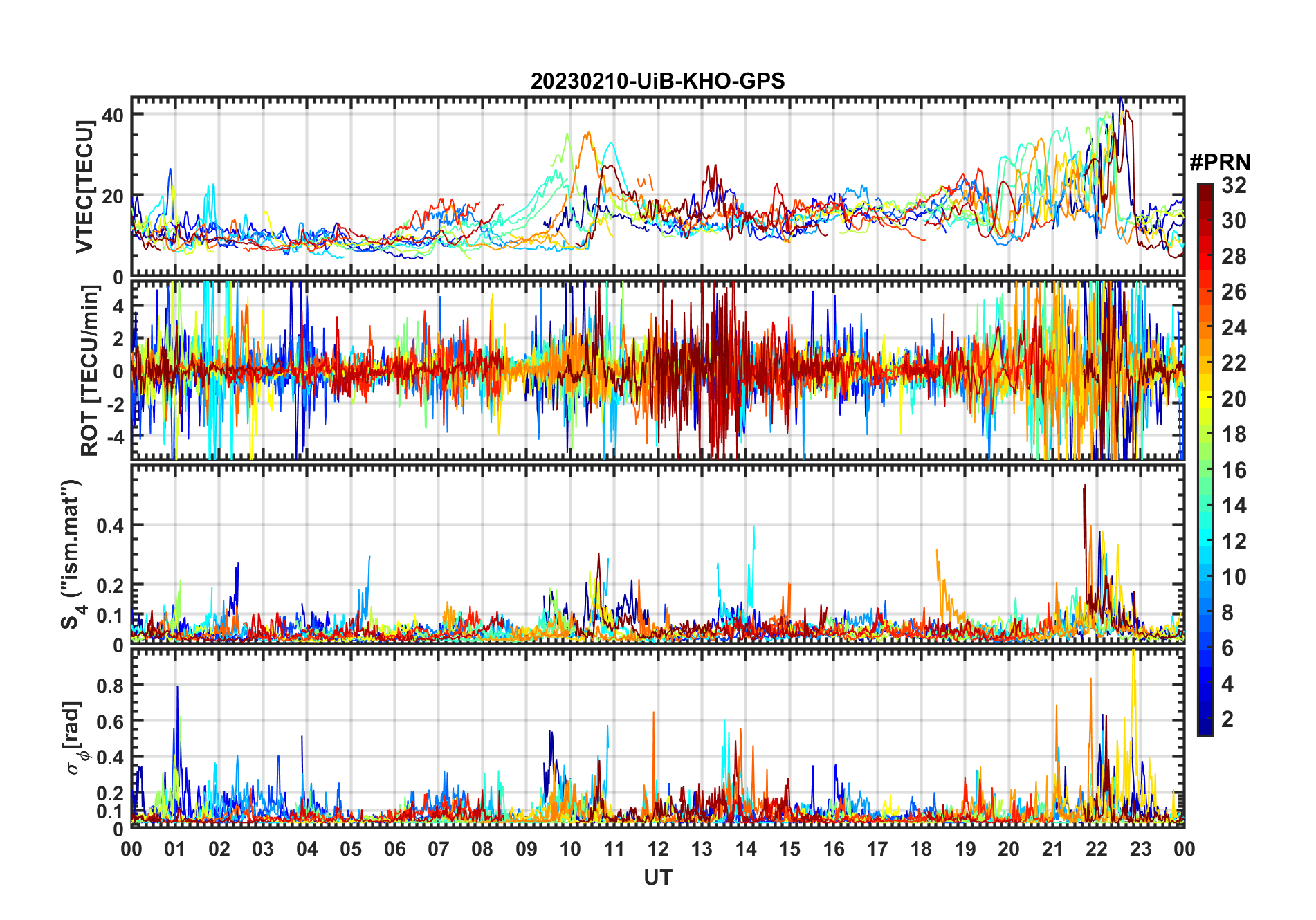
Task: Click the x-axis hour tick 23
Action: (1140, 849)
